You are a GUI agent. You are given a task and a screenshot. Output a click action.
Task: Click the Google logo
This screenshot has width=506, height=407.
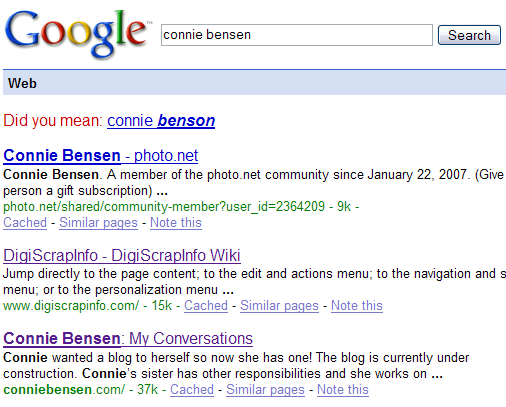pyautogui.click(x=77, y=34)
